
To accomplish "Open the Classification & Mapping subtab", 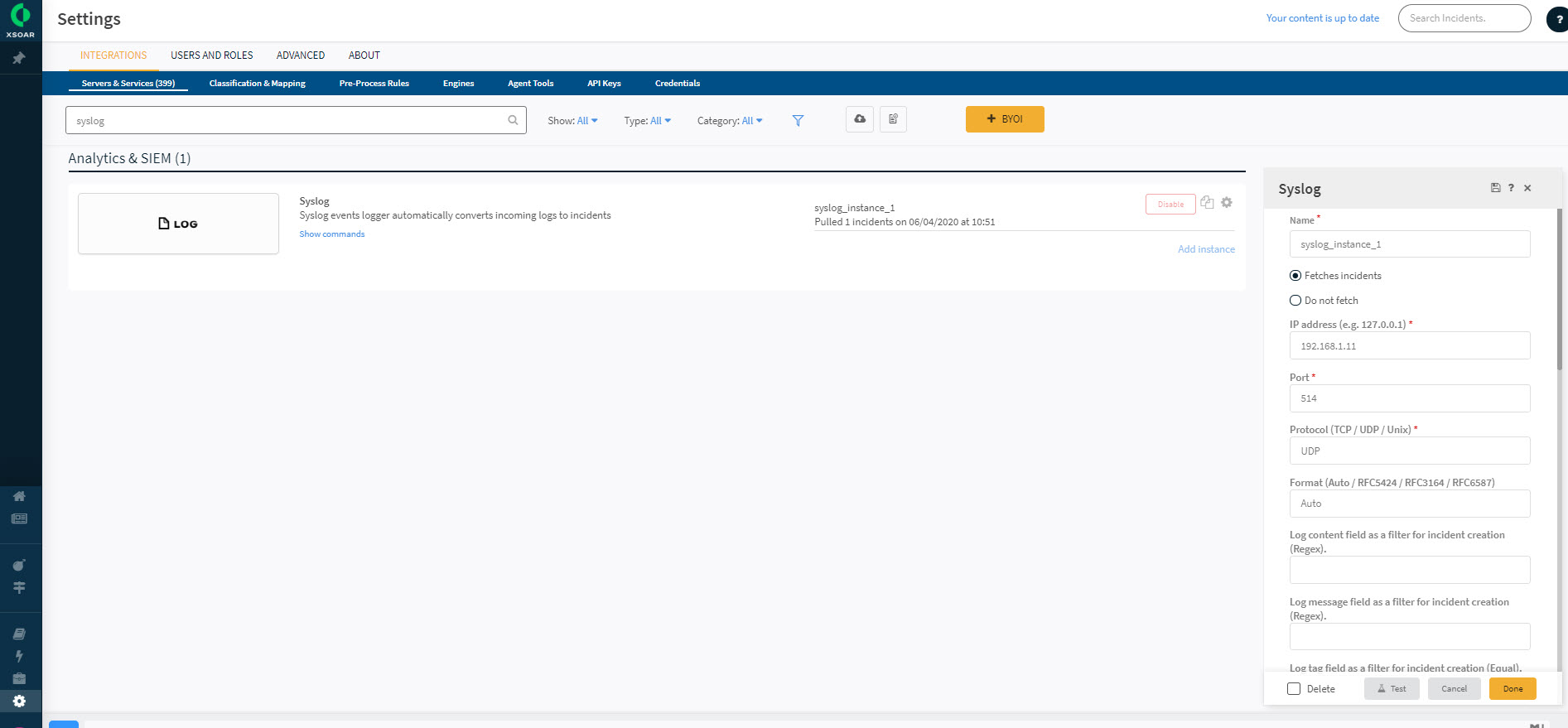I will point(258,84).
